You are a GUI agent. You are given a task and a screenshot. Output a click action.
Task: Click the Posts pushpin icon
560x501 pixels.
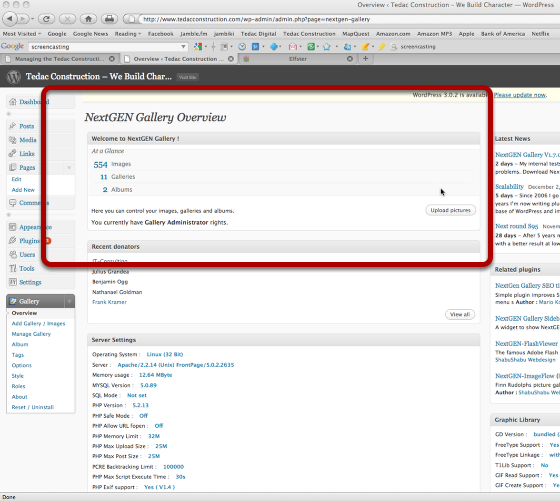pyautogui.click(x=13, y=126)
